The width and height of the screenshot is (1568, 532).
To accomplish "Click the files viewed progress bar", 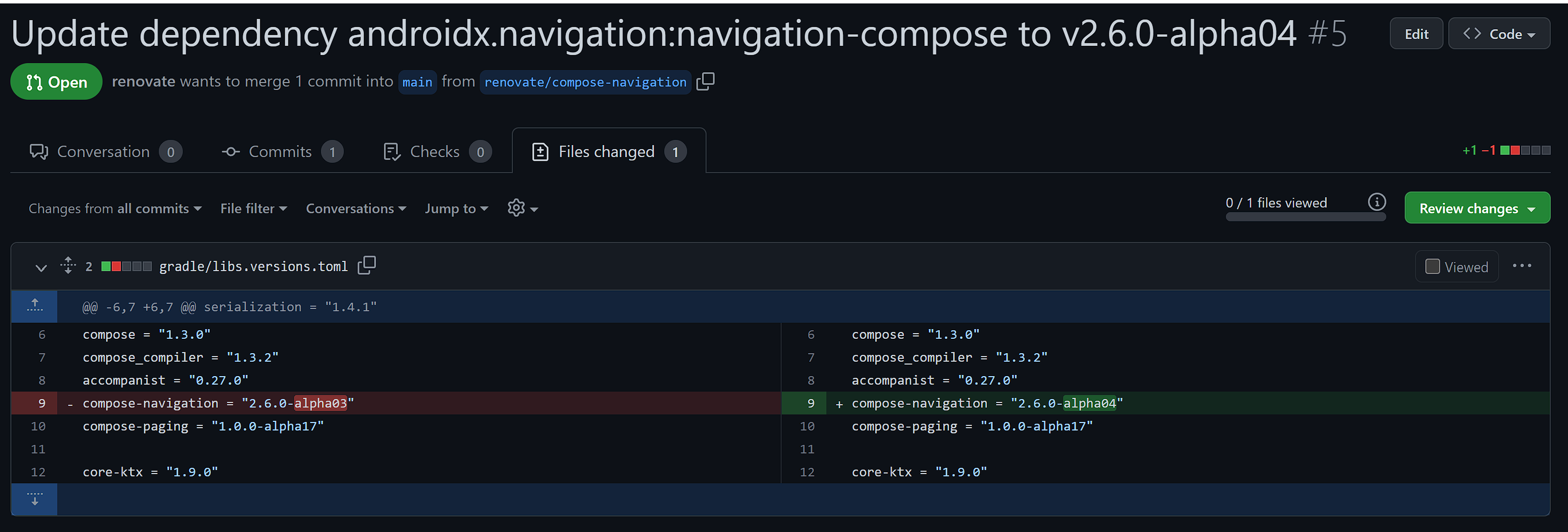I will (1305, 217).
